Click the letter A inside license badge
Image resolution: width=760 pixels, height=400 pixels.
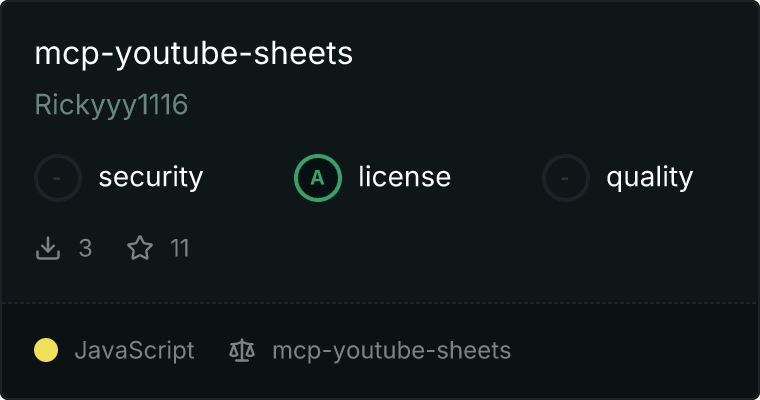pos(317,178)
